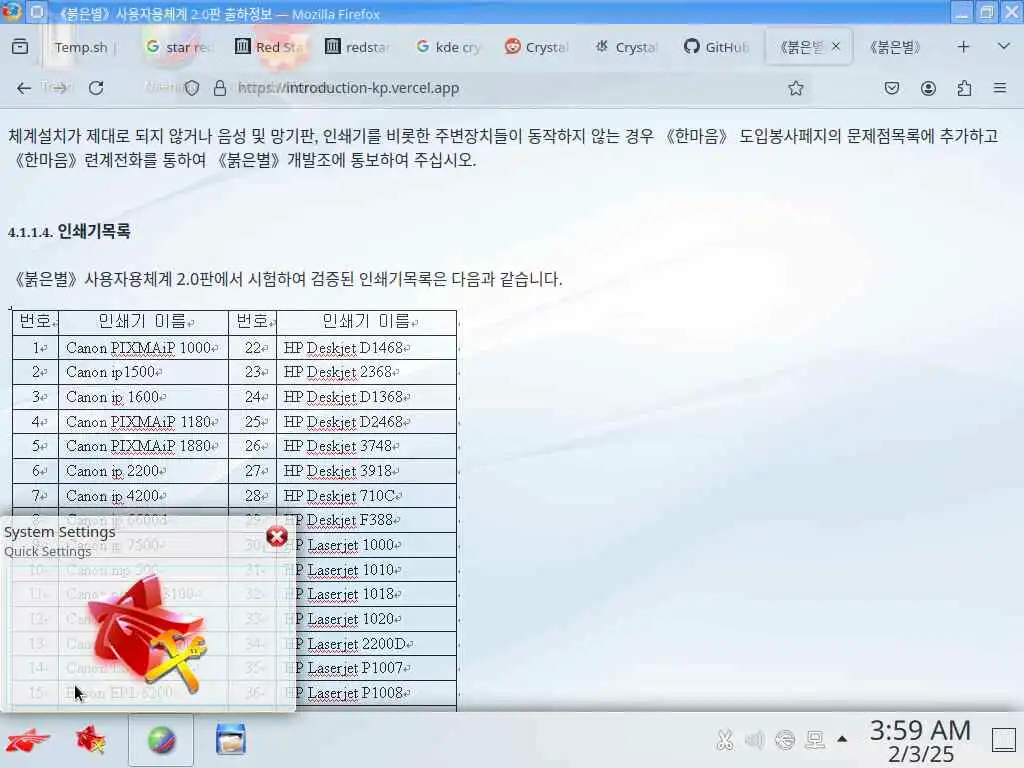Select the HP Deskjet F388 cell
Viewport: 1024px width, 768px height.
(366, 520)
